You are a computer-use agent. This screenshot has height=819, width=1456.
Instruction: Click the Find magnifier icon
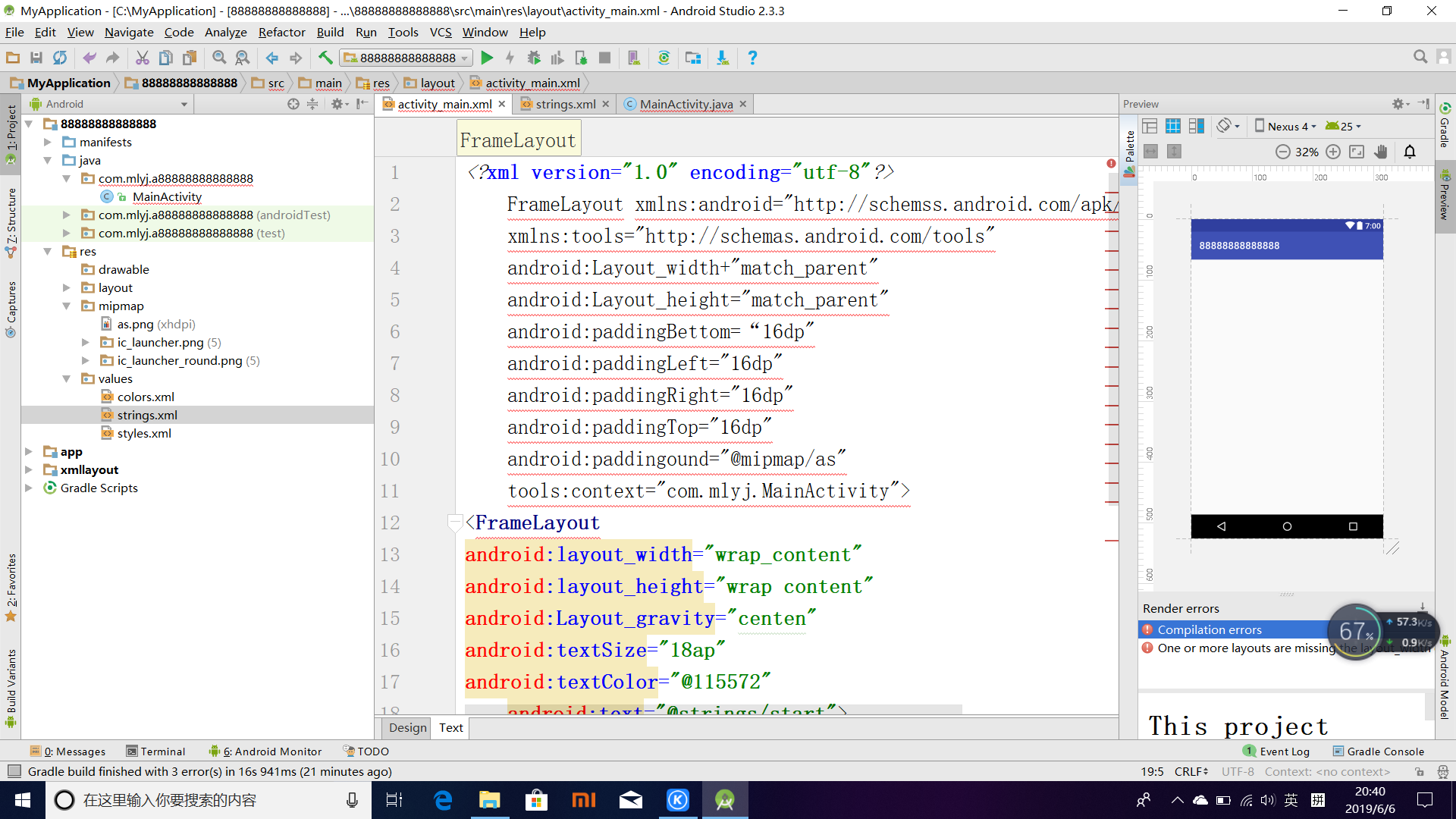pos(219,58)
